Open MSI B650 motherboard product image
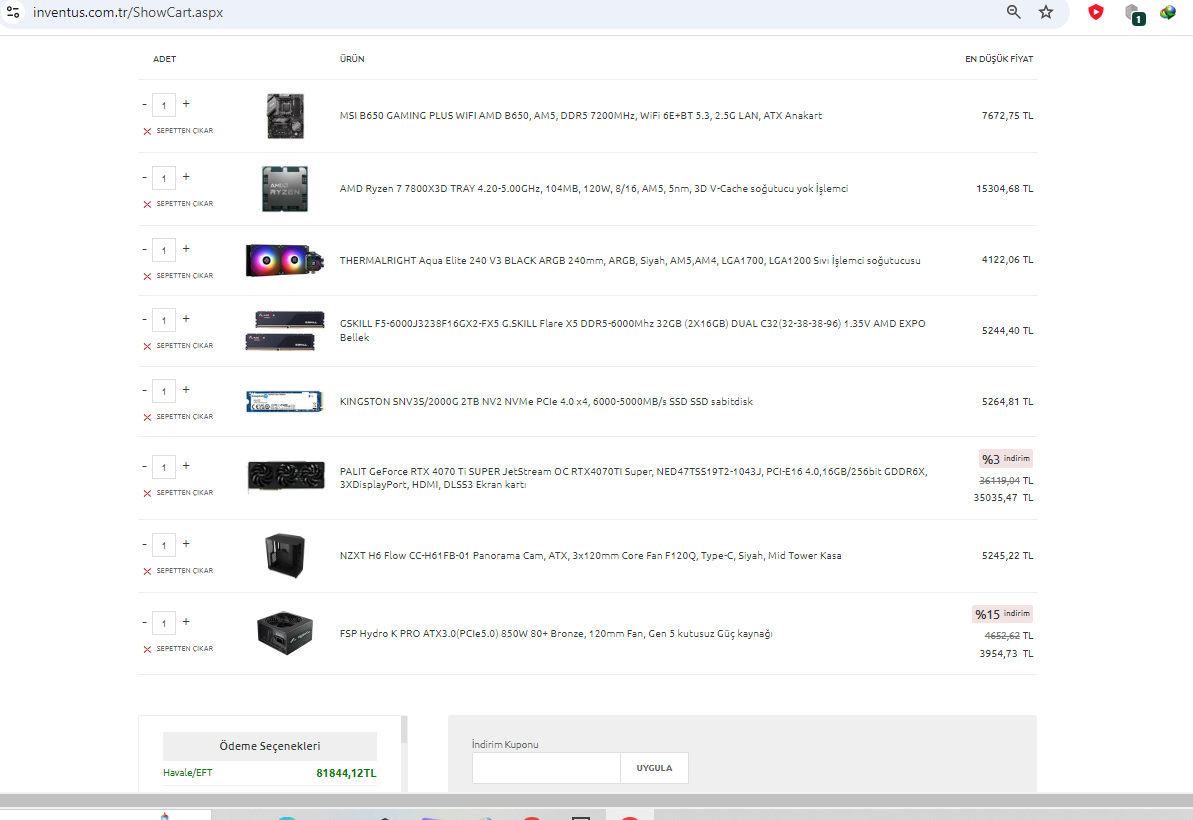Viewport: 1193px width, 820px height. pyautogui.click(x=285, y=116)
